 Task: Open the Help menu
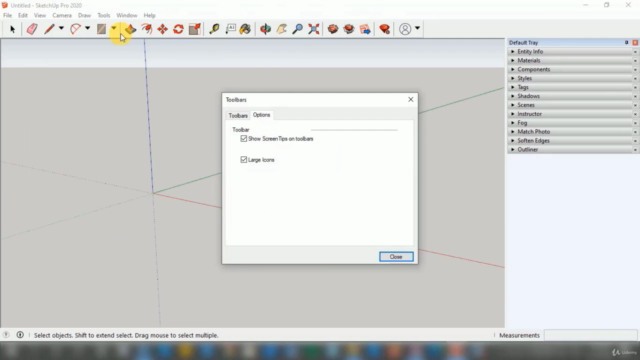pos(149,16)
